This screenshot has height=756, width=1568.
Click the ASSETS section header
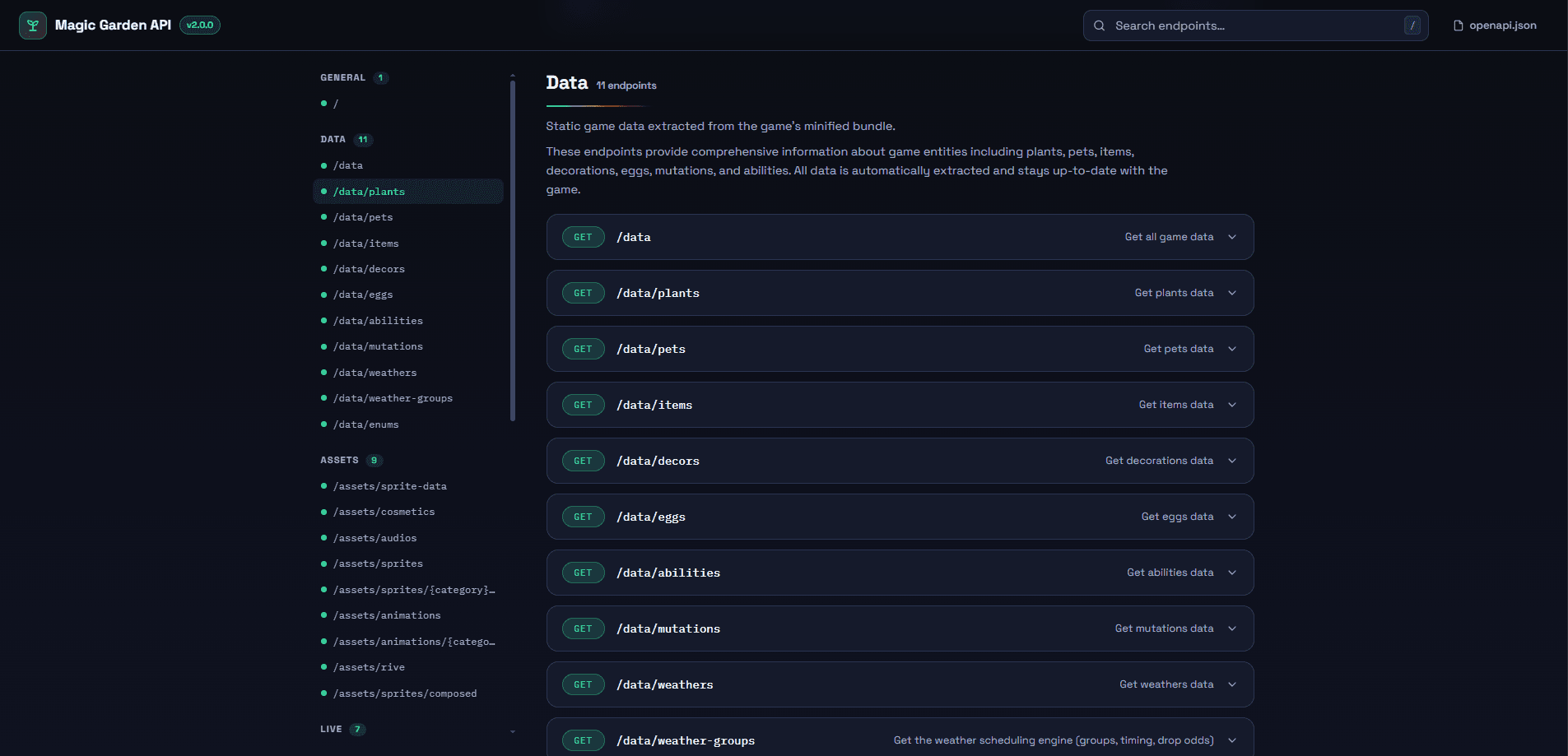pos(339,460)
